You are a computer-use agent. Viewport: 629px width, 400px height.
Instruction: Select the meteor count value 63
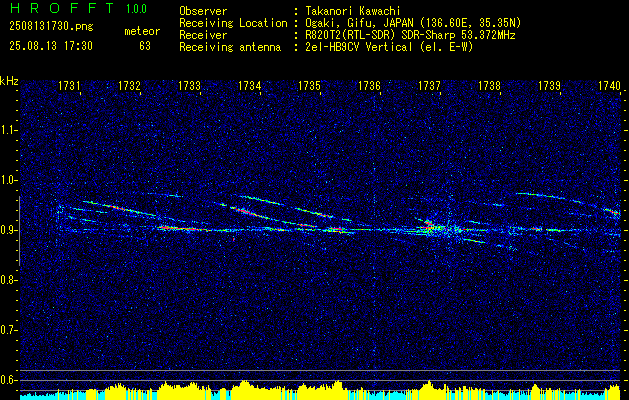[145, 46]
